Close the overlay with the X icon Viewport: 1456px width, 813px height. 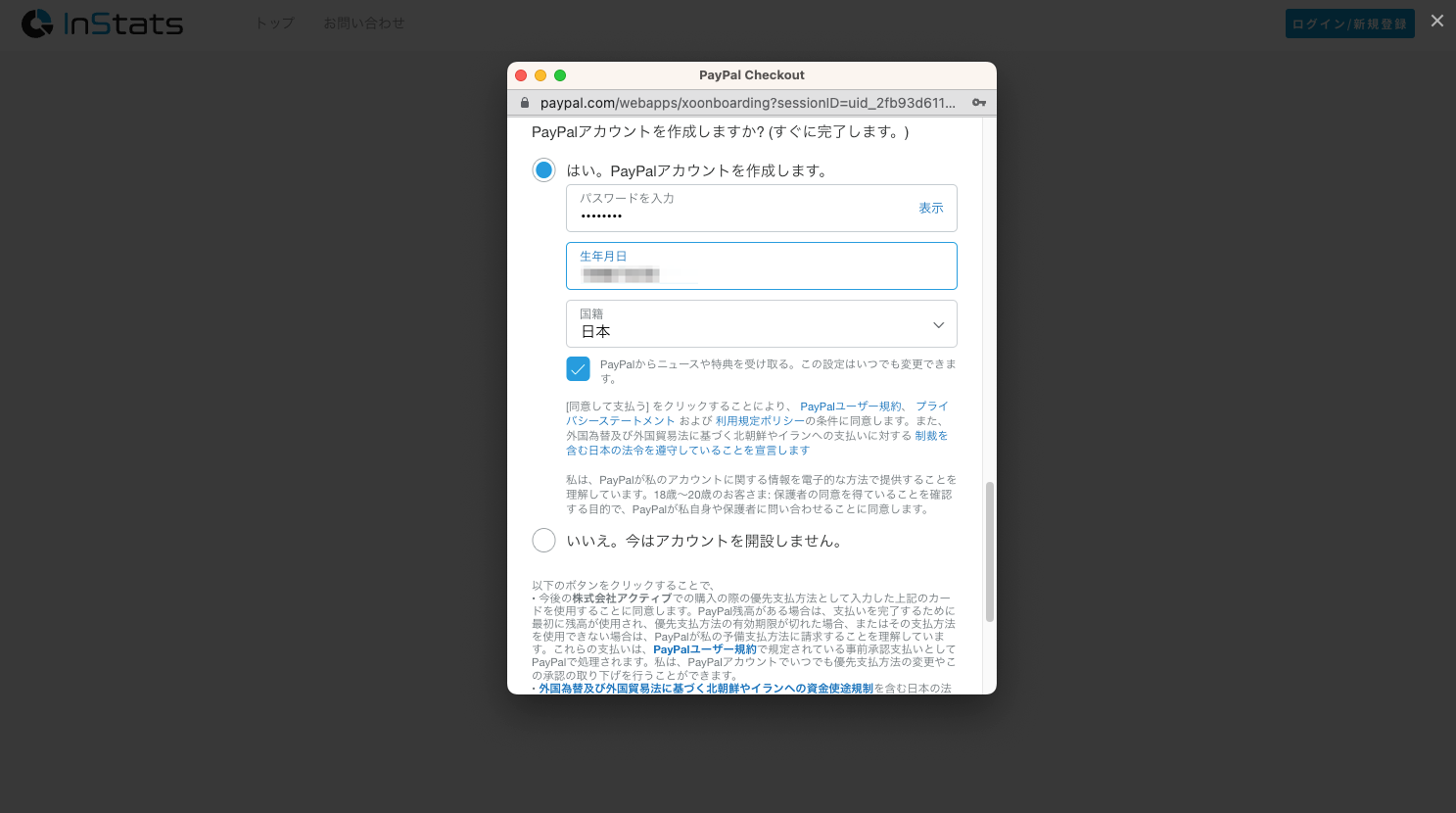point(1436,21)
